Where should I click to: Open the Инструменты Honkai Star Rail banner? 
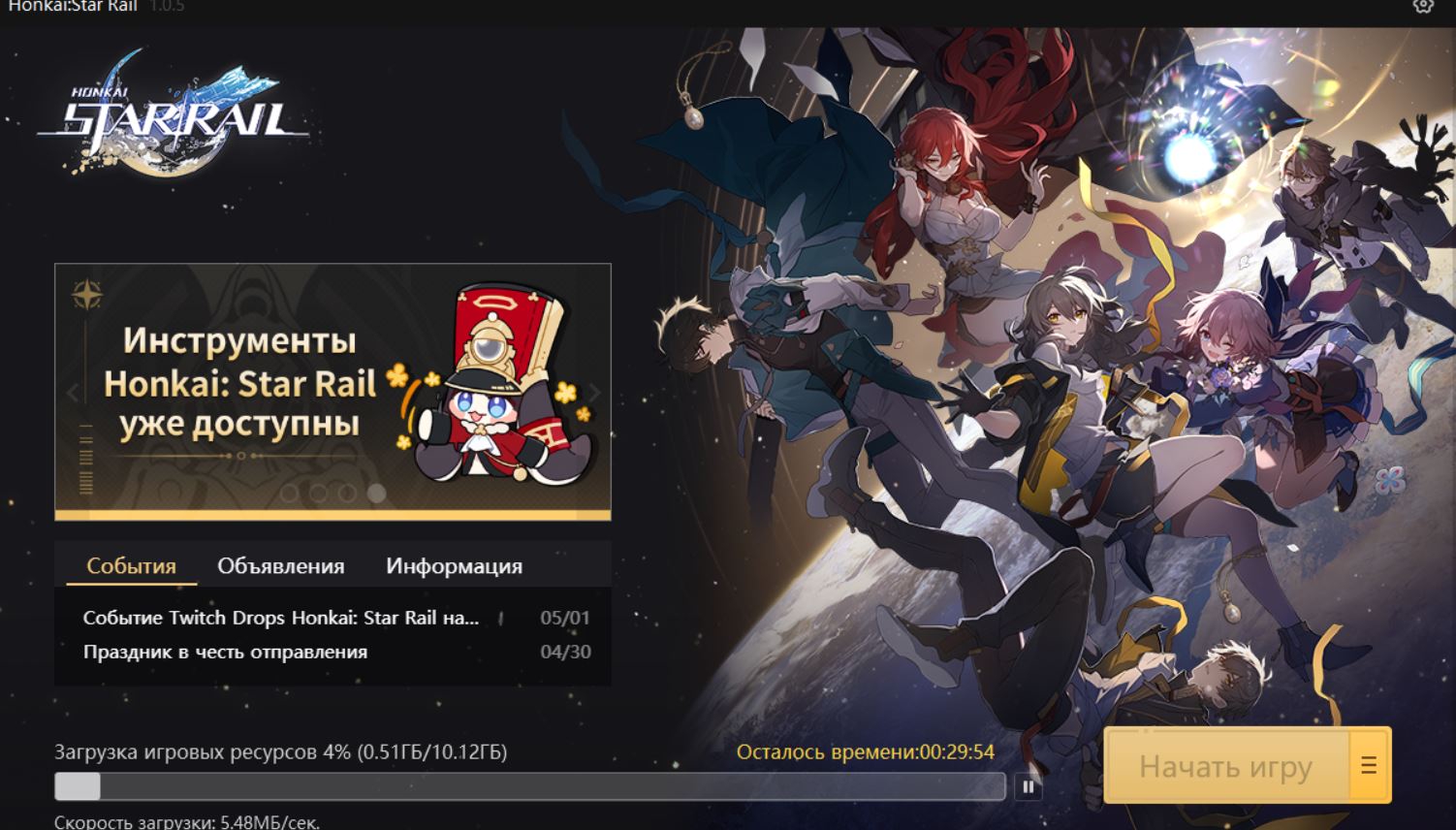[x=332, y=392]
